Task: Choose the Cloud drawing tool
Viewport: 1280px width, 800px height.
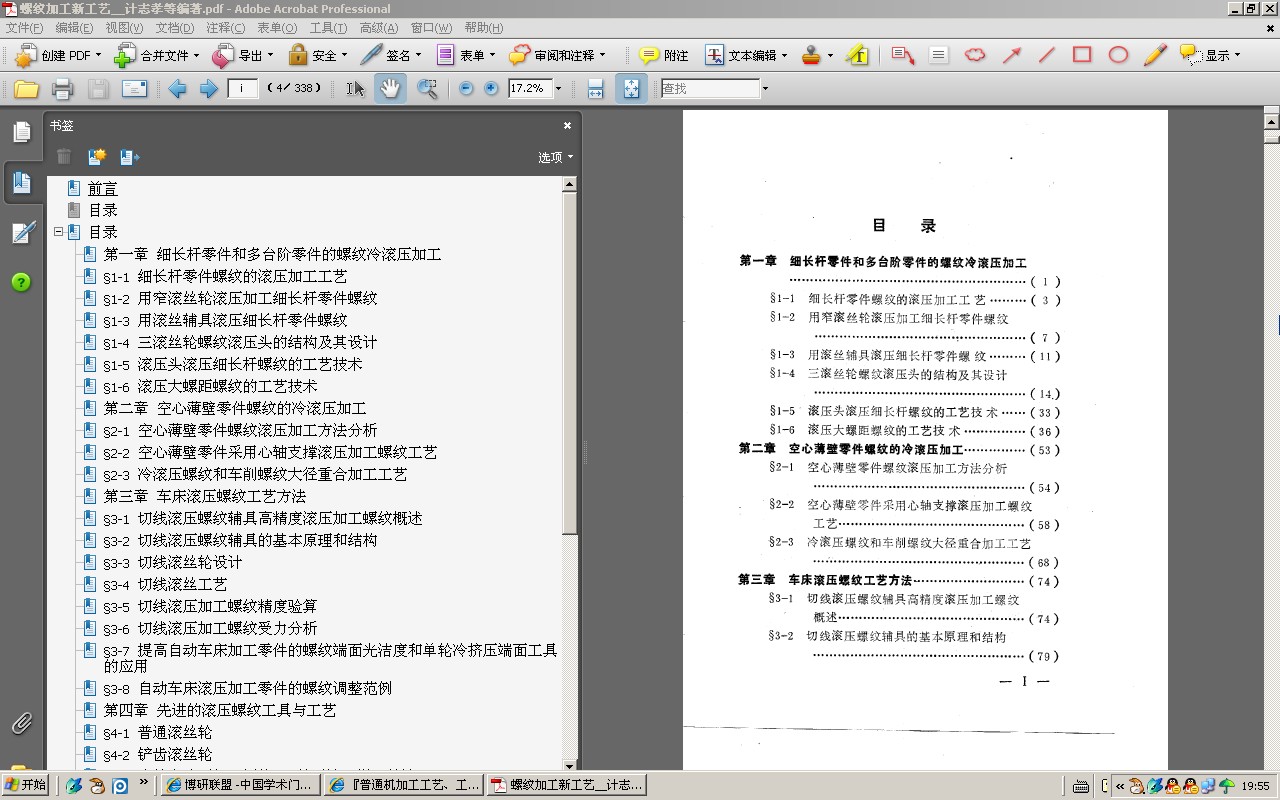Action: pyautogui.click(x=975, y=55)
